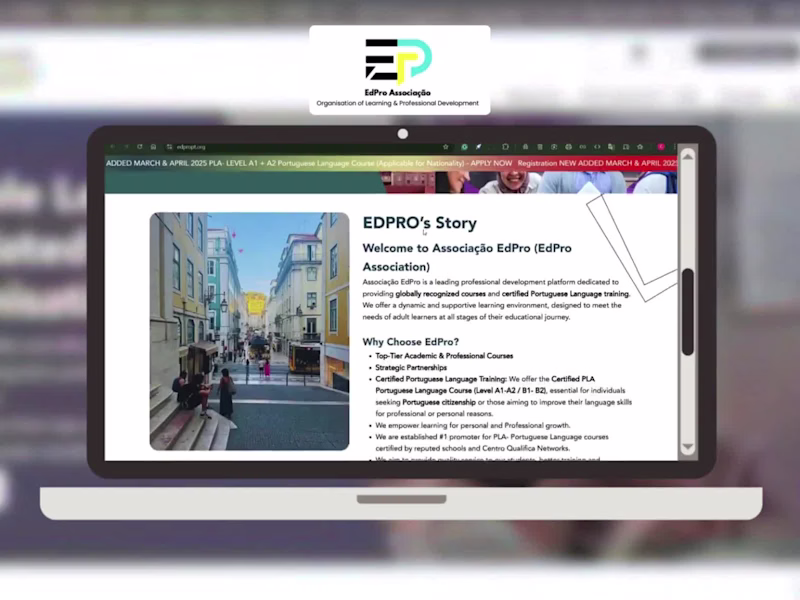Image resolution: width=800 pixels, height=600 pixels.
Task: Click the home icon in the browser toolbar
Action: [x=153, y=146]
